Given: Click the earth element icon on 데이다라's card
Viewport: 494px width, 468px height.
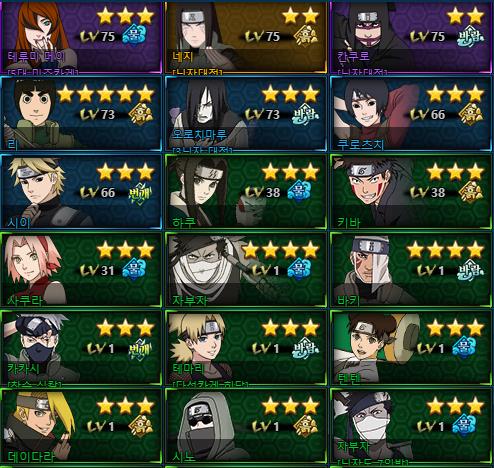Looking at the screenshot, I should pyautogui.click(x=140, y=427).
